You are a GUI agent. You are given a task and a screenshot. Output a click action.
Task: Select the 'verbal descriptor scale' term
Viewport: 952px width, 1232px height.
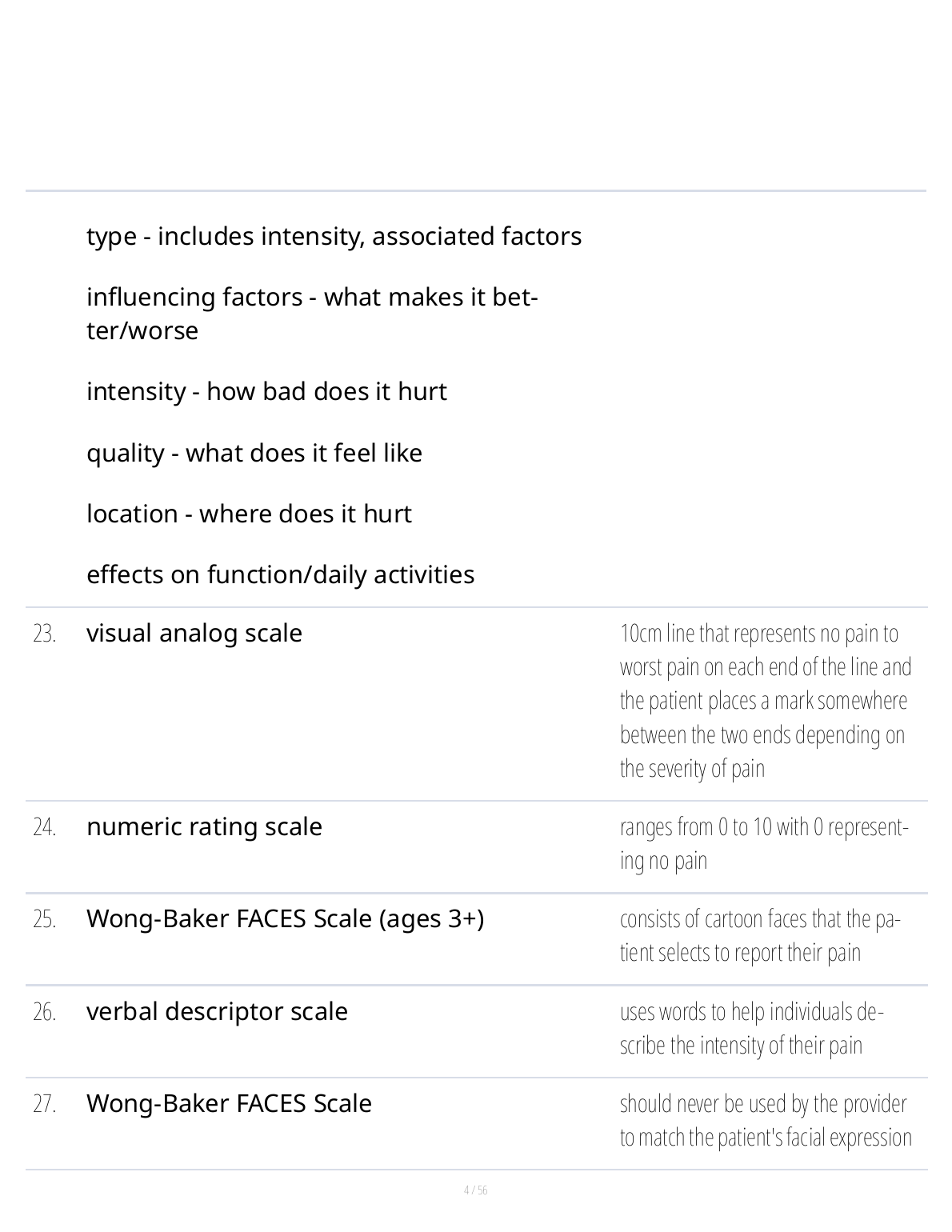[x=217, y=1012]
